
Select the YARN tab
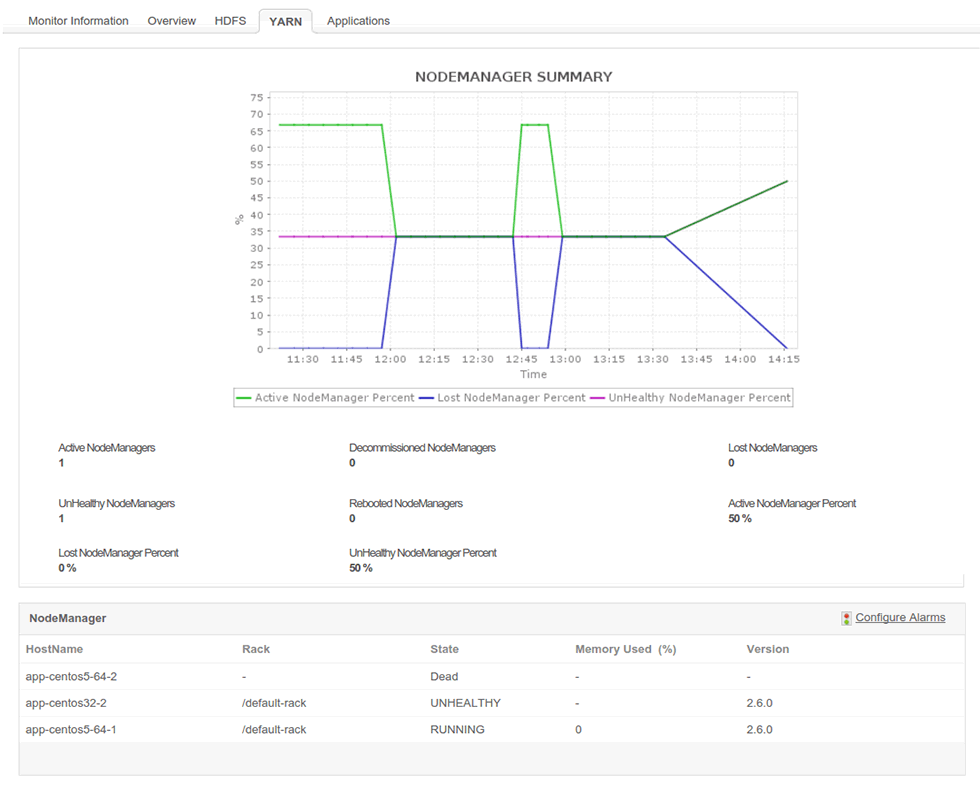click(286, 21)
